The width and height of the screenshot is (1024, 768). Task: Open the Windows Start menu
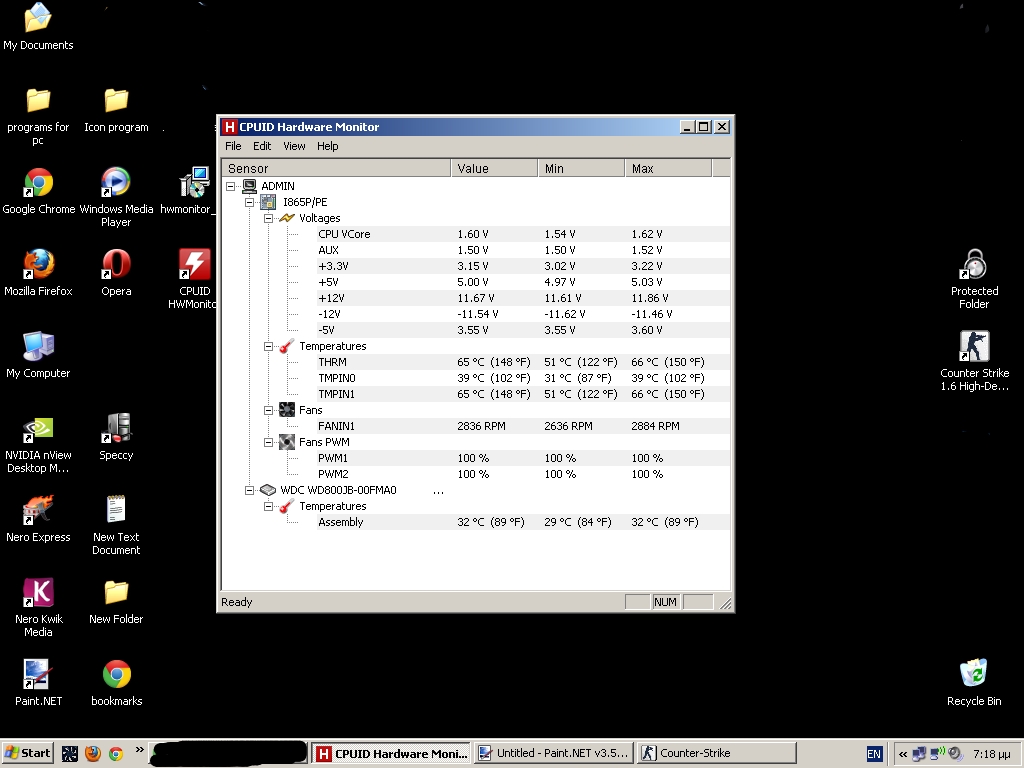[28, 753]
